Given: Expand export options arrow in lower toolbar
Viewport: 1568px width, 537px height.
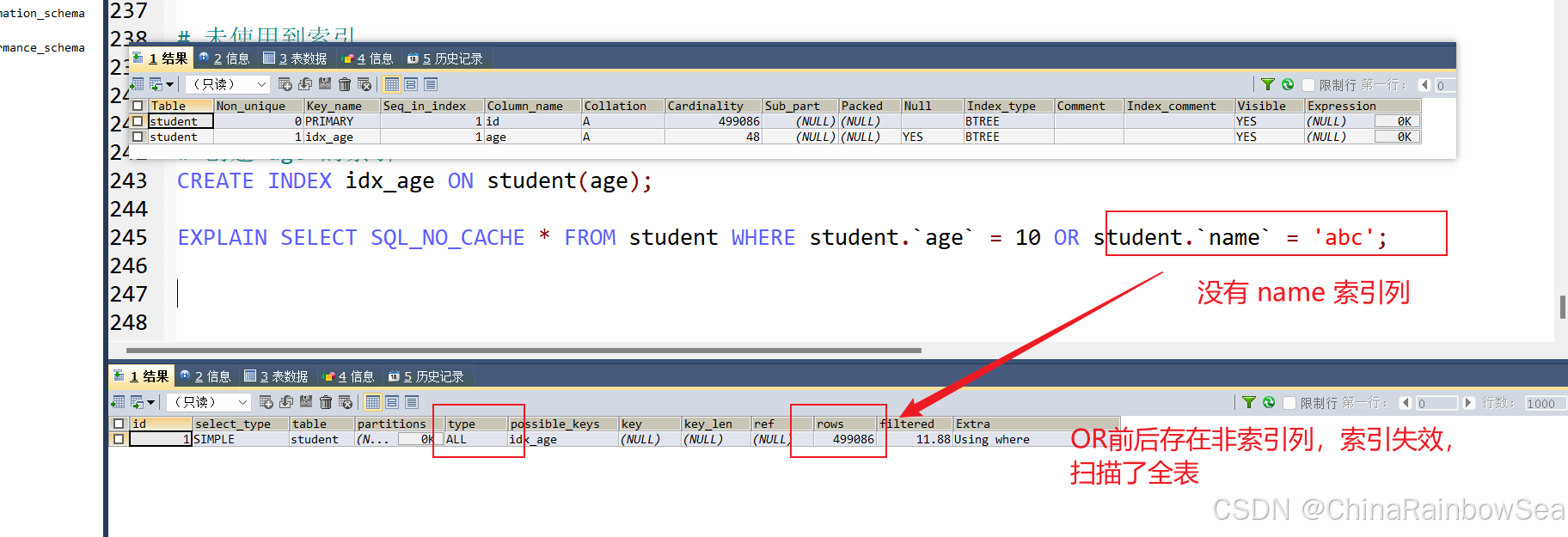Looking at the screenshot, I should [x=151, y=402].
